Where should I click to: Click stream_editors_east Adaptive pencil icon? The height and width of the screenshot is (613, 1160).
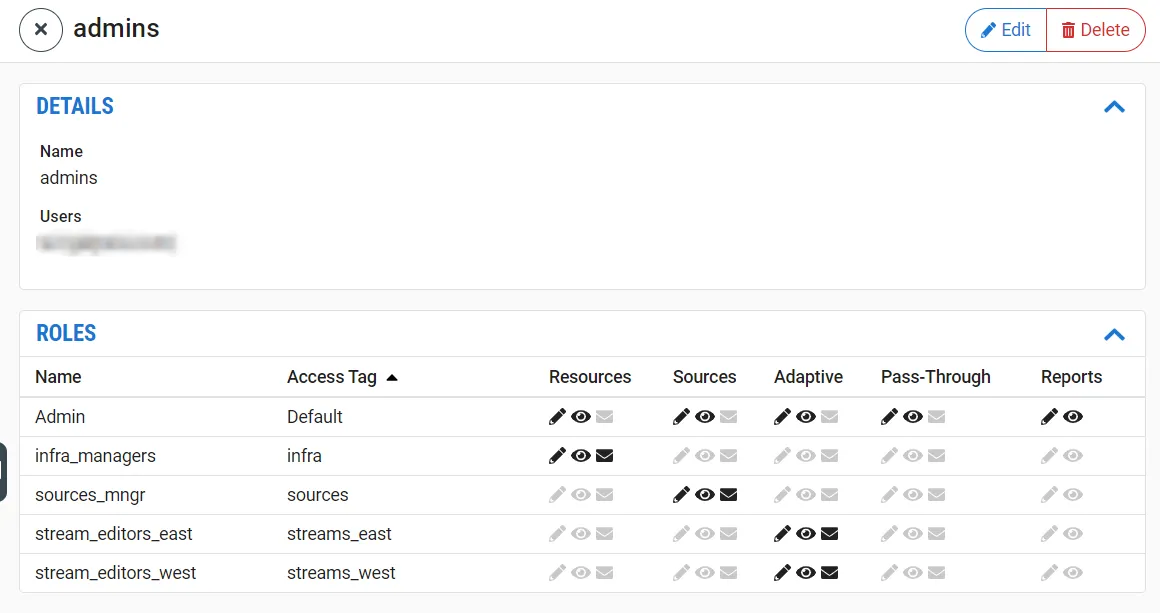(782, 534)
